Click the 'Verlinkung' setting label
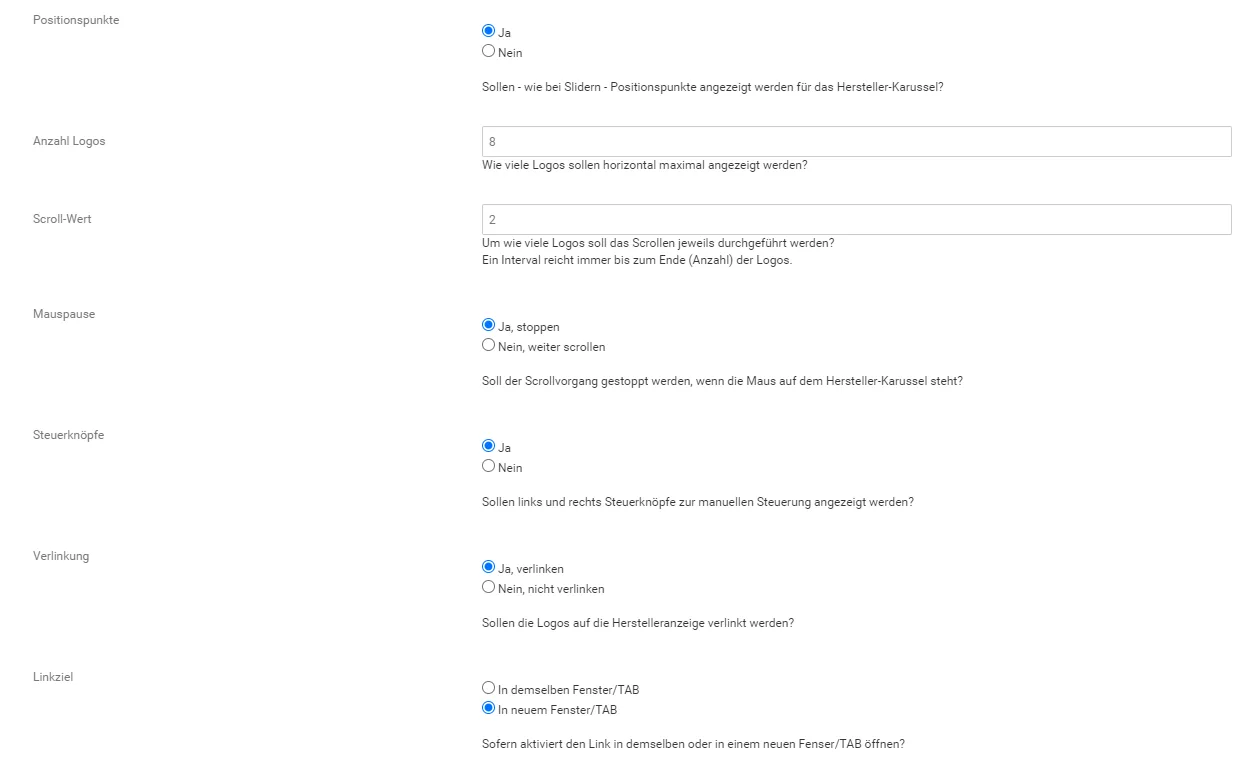The width and height of the screenshot is (1243, 775). pyautogui.click(x=61, y=556)
